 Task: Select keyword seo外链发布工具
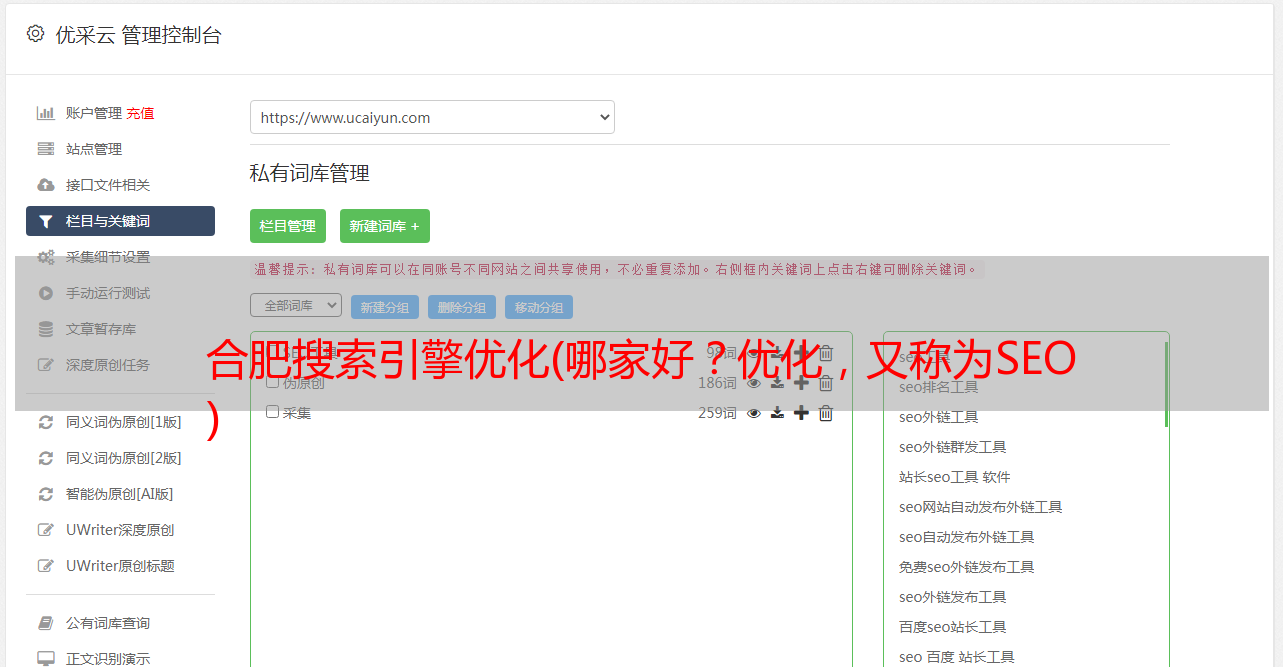(x=953, y=597)
